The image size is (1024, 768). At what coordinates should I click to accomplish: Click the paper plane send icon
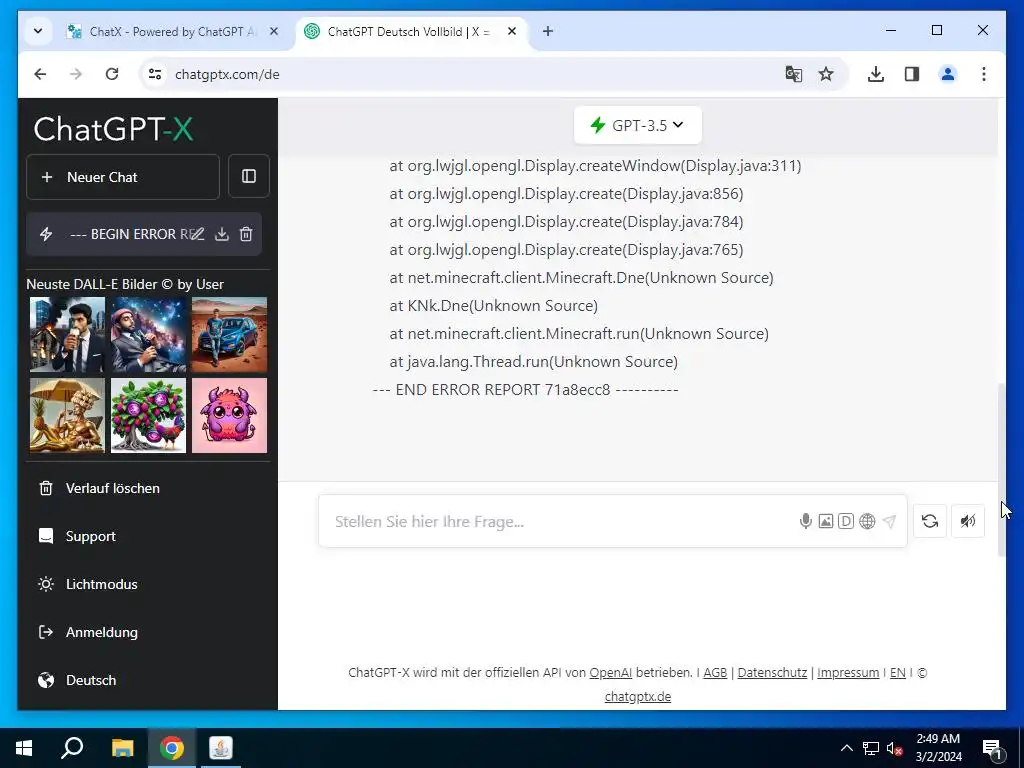pos(889,521)
